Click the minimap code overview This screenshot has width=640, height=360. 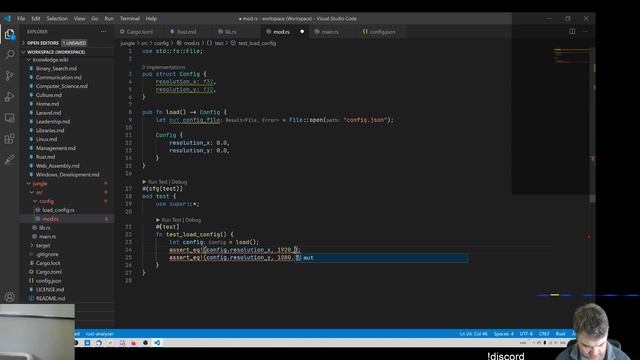point(571,56)
